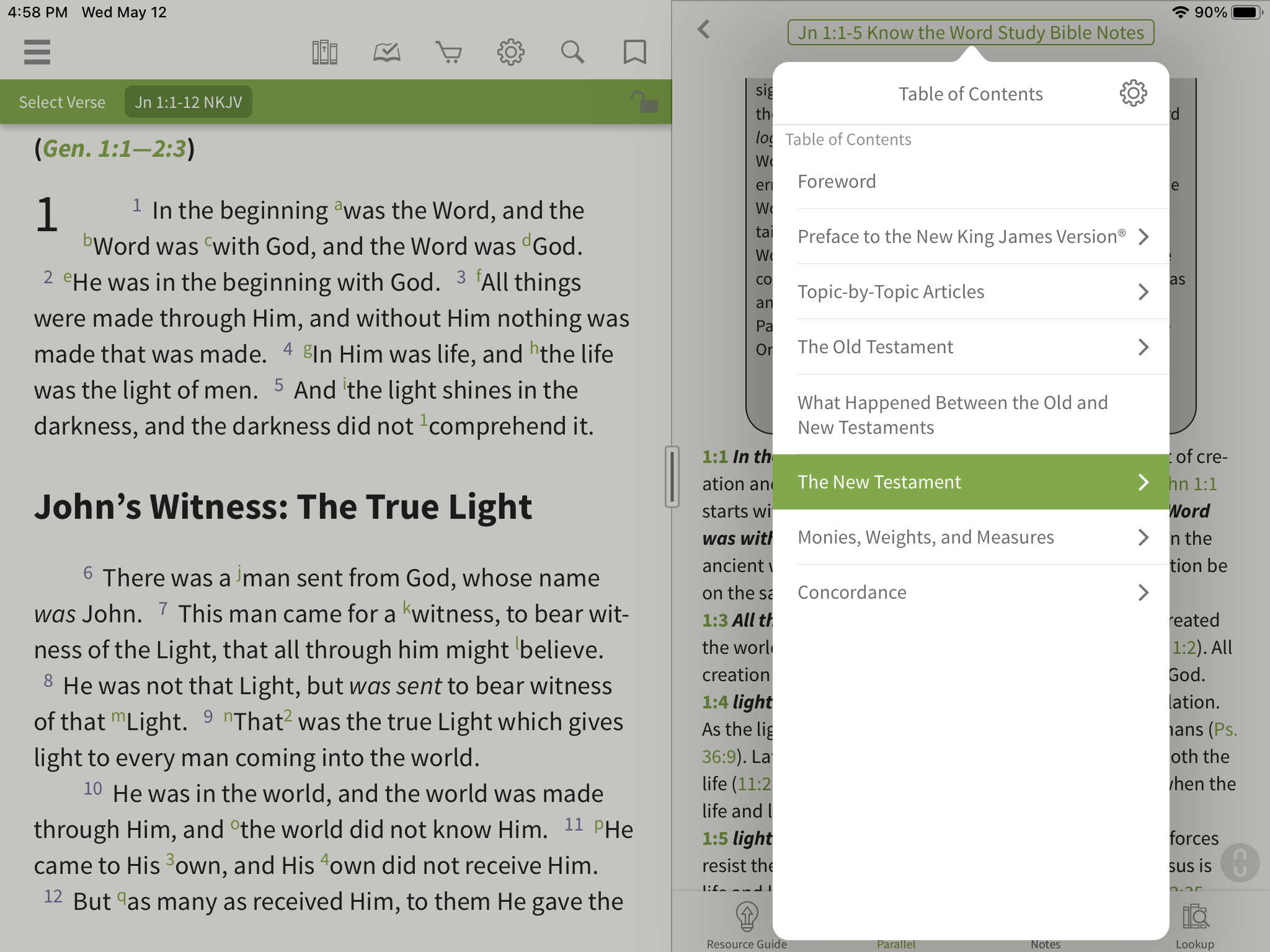Open Jn 1:1-12 NKJV reference selector

pos(189,102)
